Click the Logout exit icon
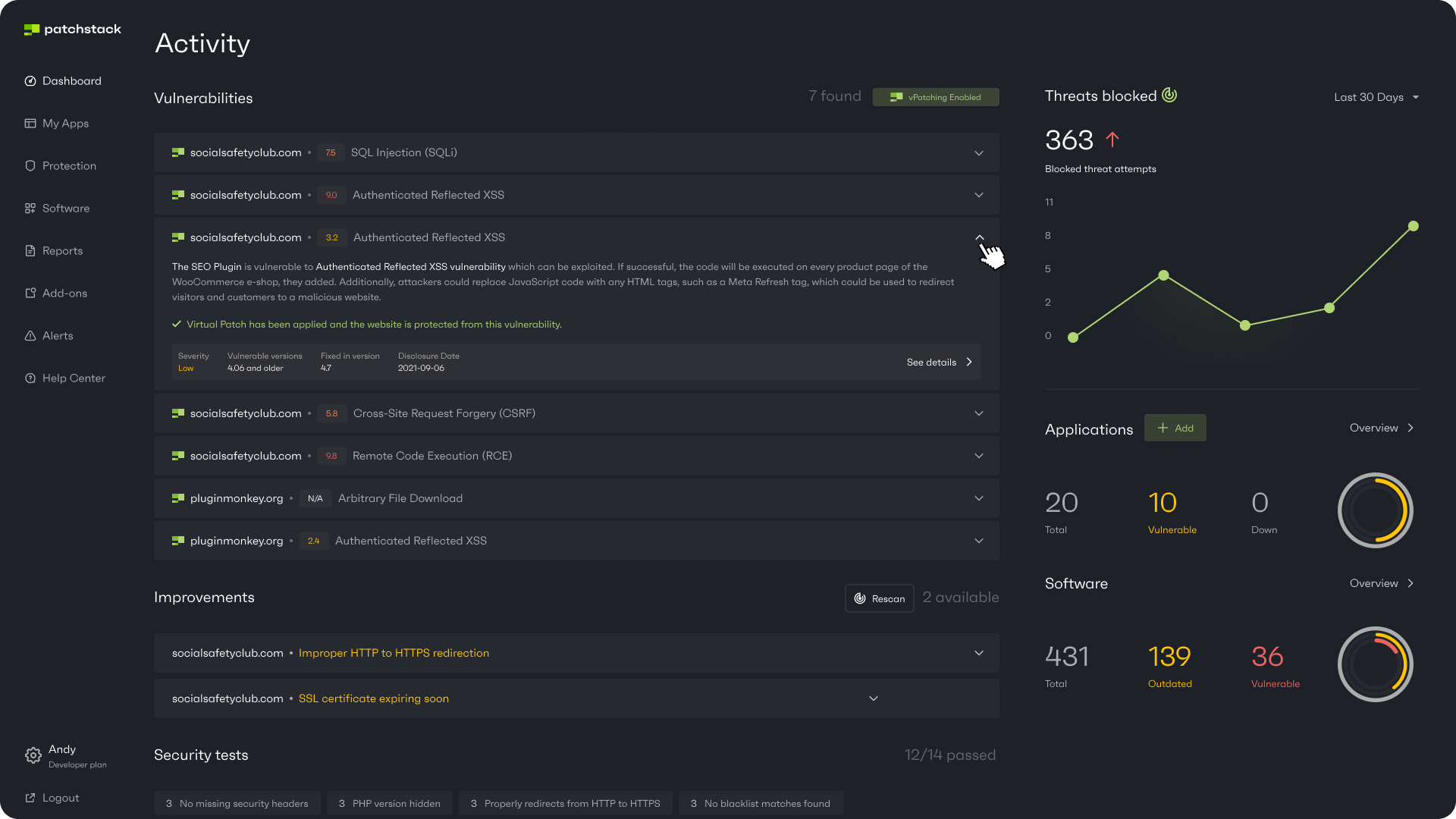The width and height of the screenshot is (1456, 819). (x=30, y=798)
